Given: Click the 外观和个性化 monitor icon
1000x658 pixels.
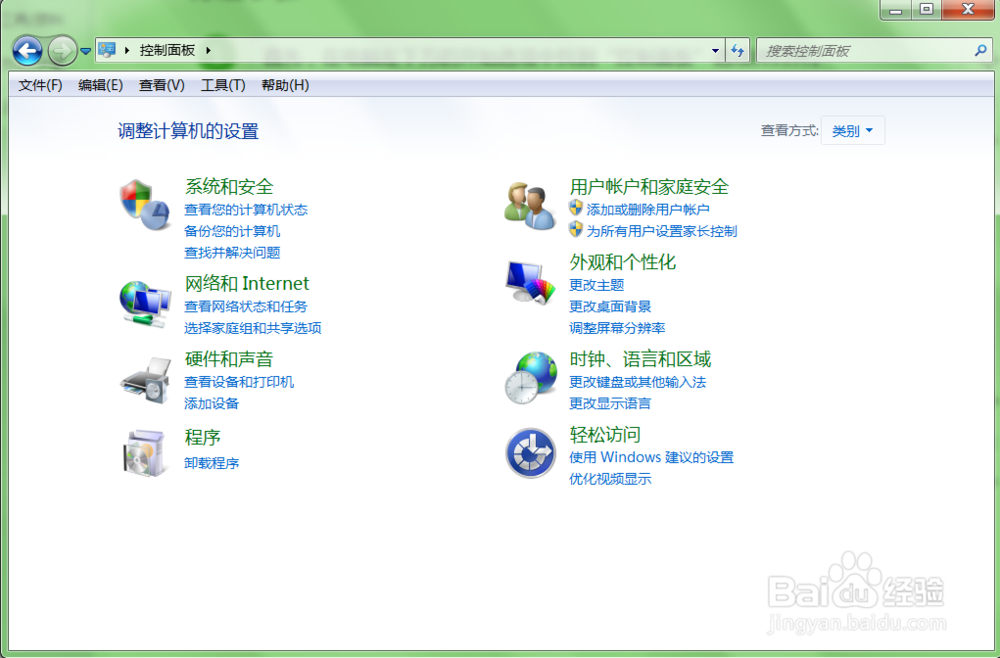Looking at the screenshot, I should [x=528, y=281].
